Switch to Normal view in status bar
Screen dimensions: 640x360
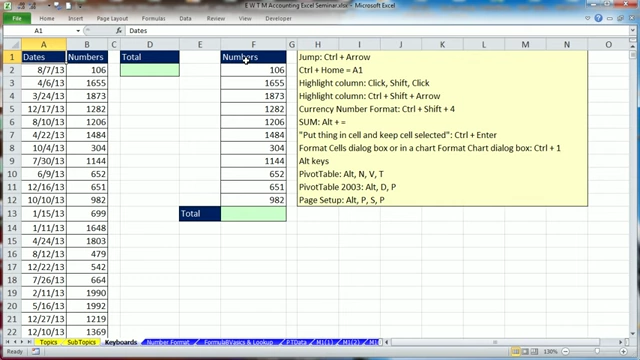516,351
